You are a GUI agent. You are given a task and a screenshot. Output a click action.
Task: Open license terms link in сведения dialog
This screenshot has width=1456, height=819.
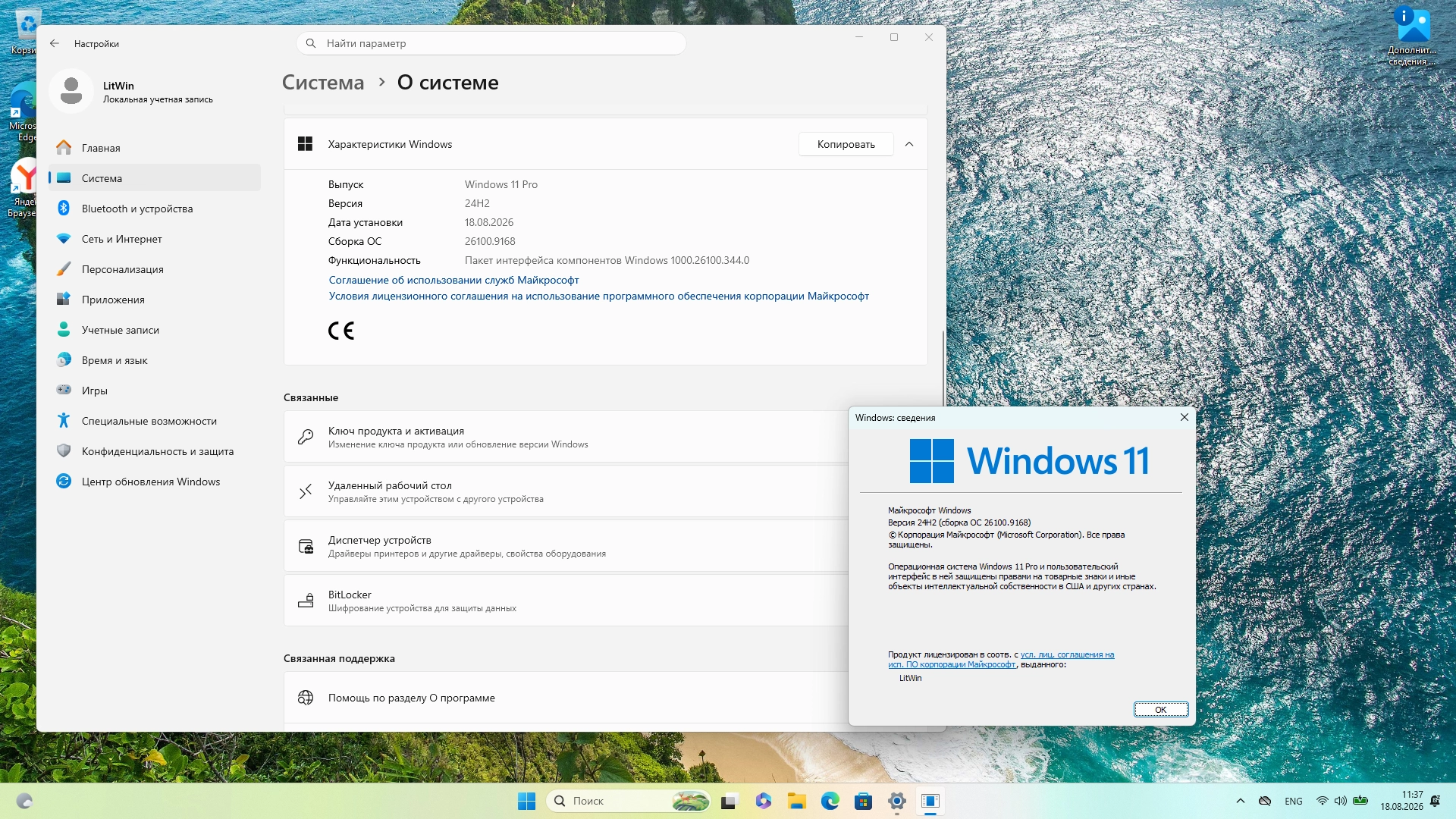pos(1001,660)
